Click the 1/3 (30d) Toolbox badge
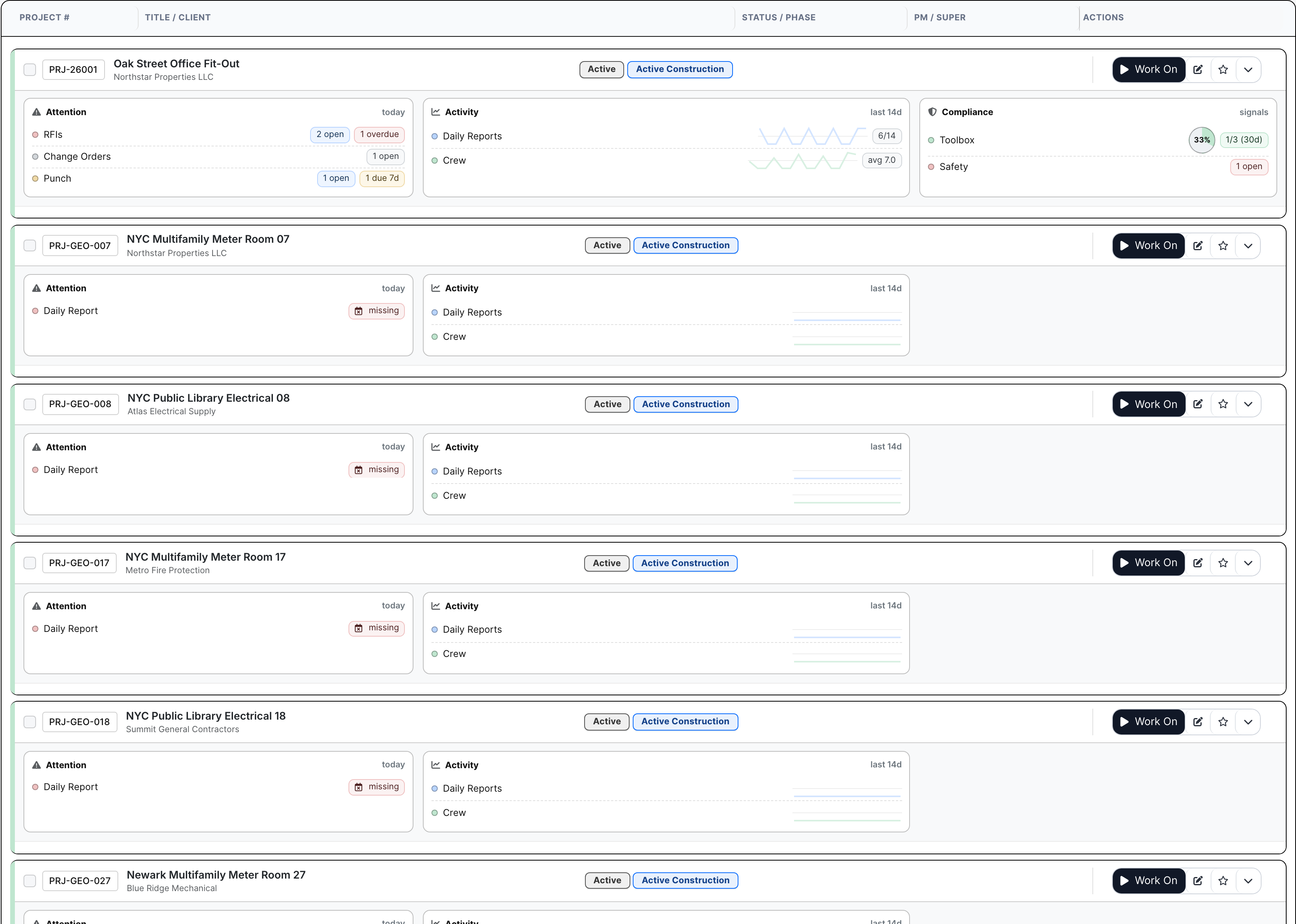1296x924 pixels. click(x=1244, y=140)
